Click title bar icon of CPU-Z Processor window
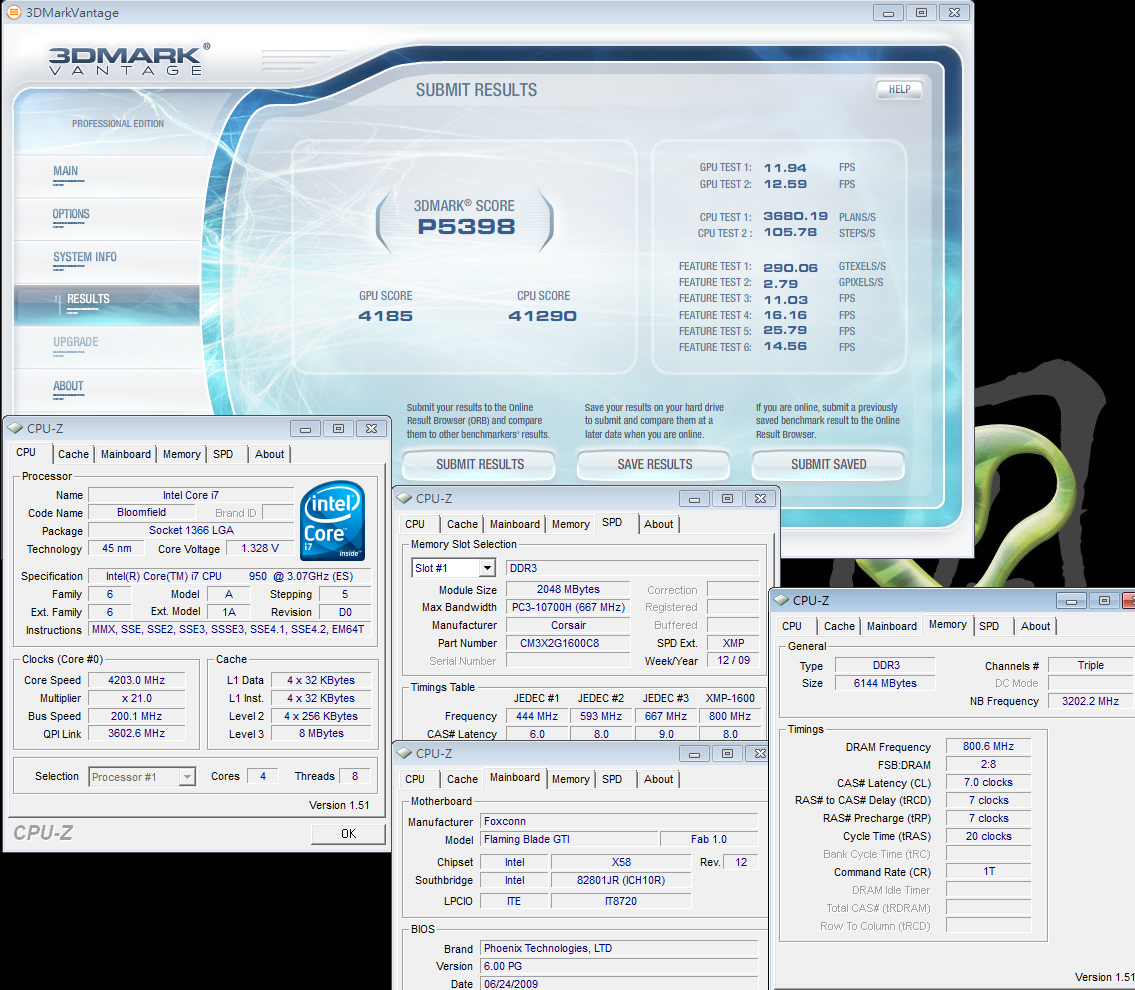Image resolution: width=1135 pixels, height=990 pixels. pyautogui.click(x=15, y=428)
